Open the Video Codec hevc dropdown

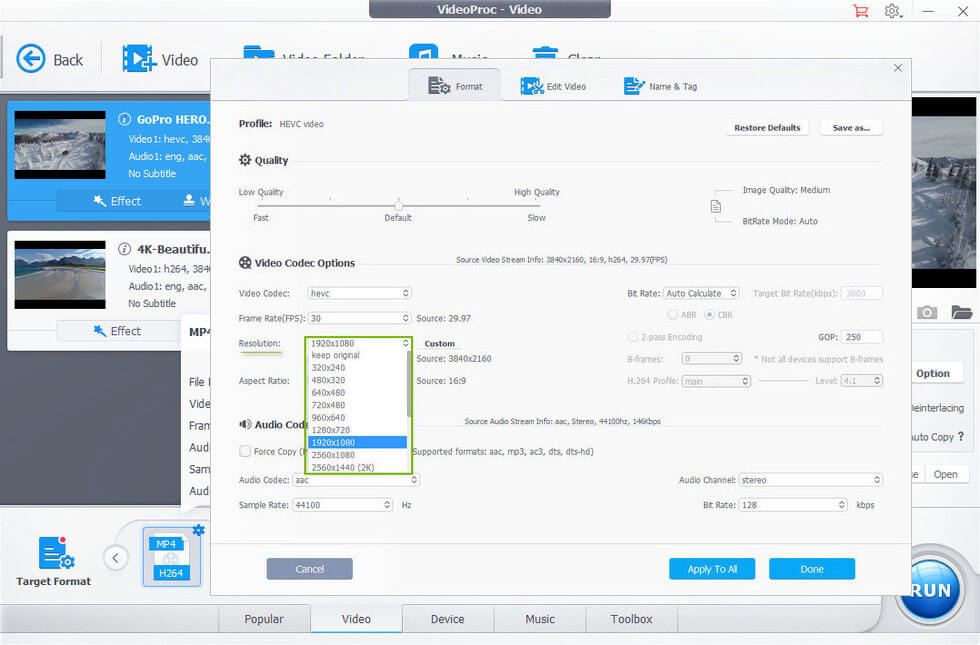(x=359, y=293)
